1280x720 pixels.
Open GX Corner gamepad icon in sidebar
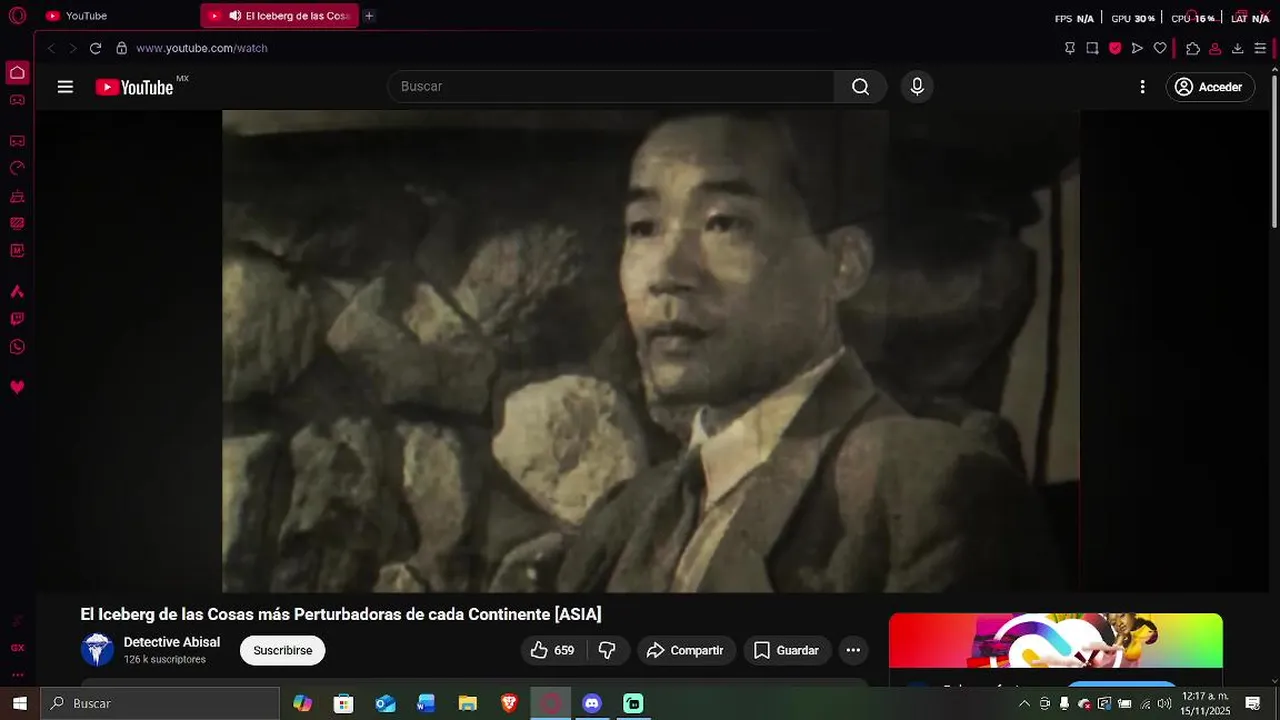click(x=17, y=100)
